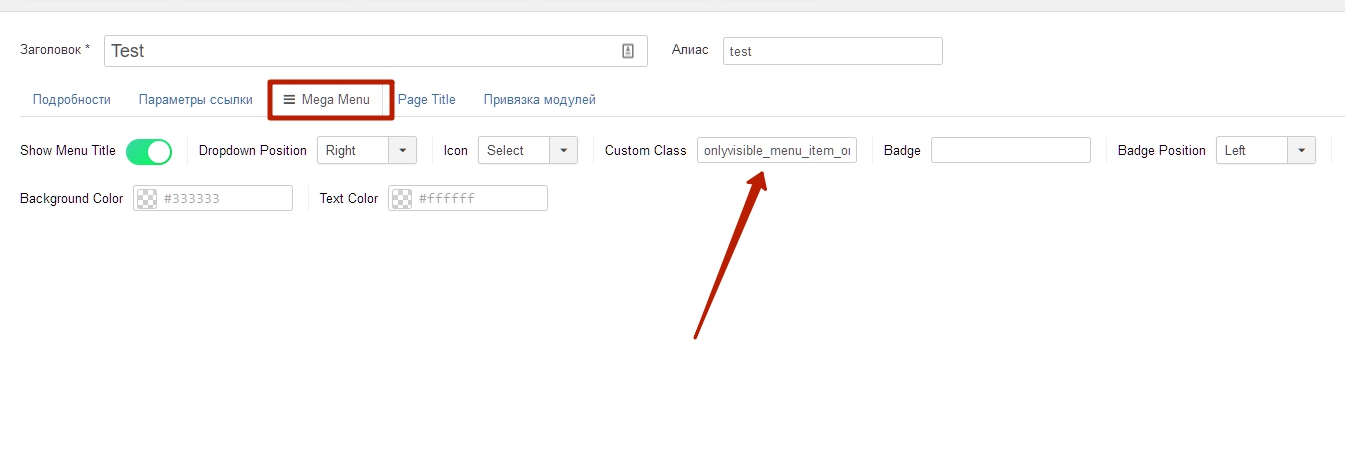Image resolution: width=1345 pixels, height=455 pixels.
Task: Expand the Icon select dropdown
Action: (x=514, y=151)
